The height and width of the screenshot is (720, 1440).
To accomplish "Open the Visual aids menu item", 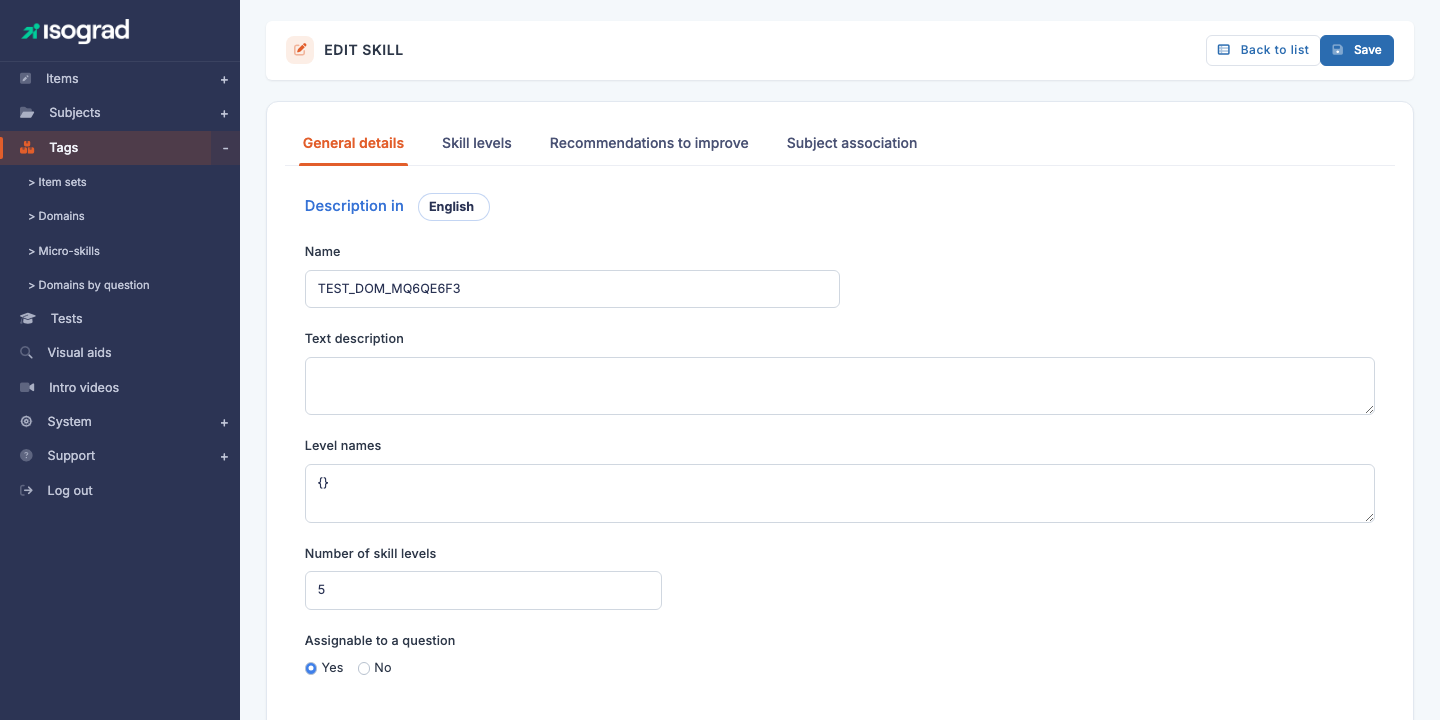I will 80,352.
